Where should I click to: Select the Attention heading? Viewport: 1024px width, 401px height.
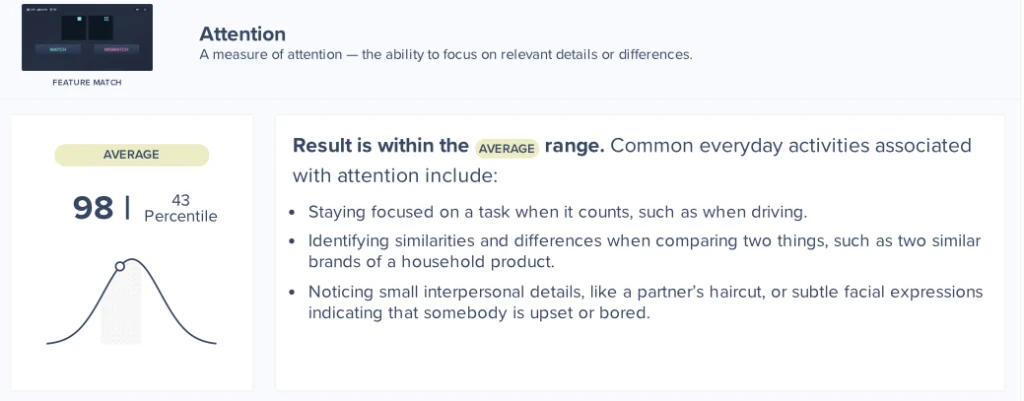(242, 34)
